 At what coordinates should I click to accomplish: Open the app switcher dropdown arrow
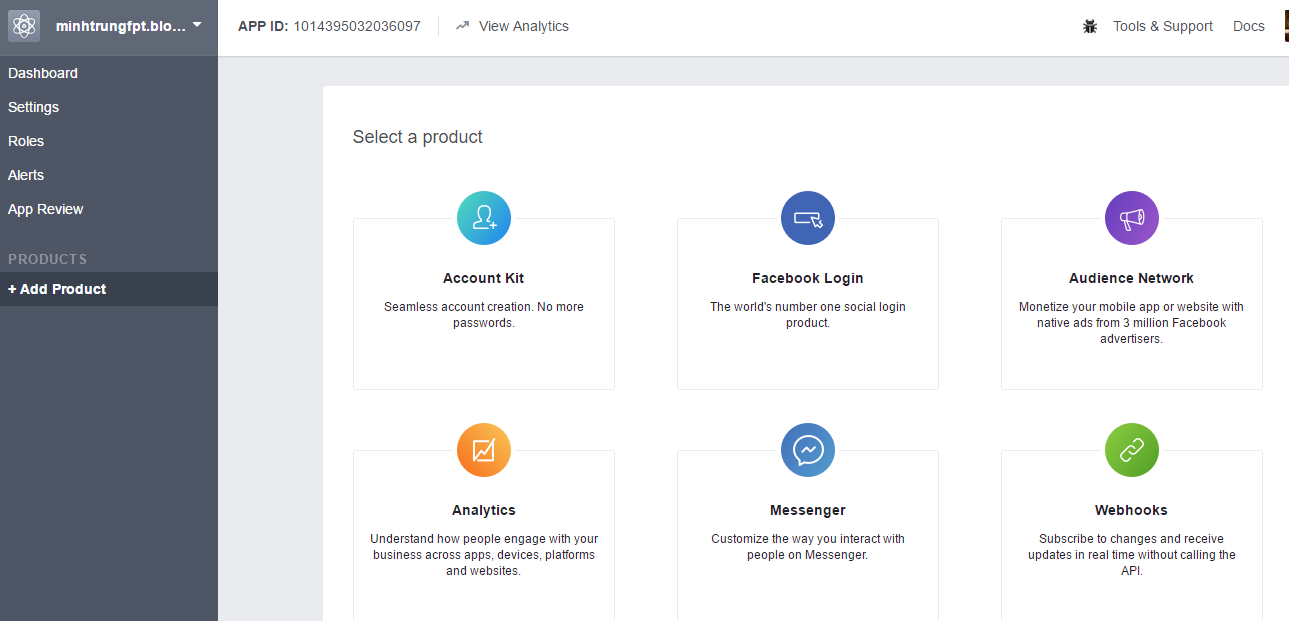[197, 25]
